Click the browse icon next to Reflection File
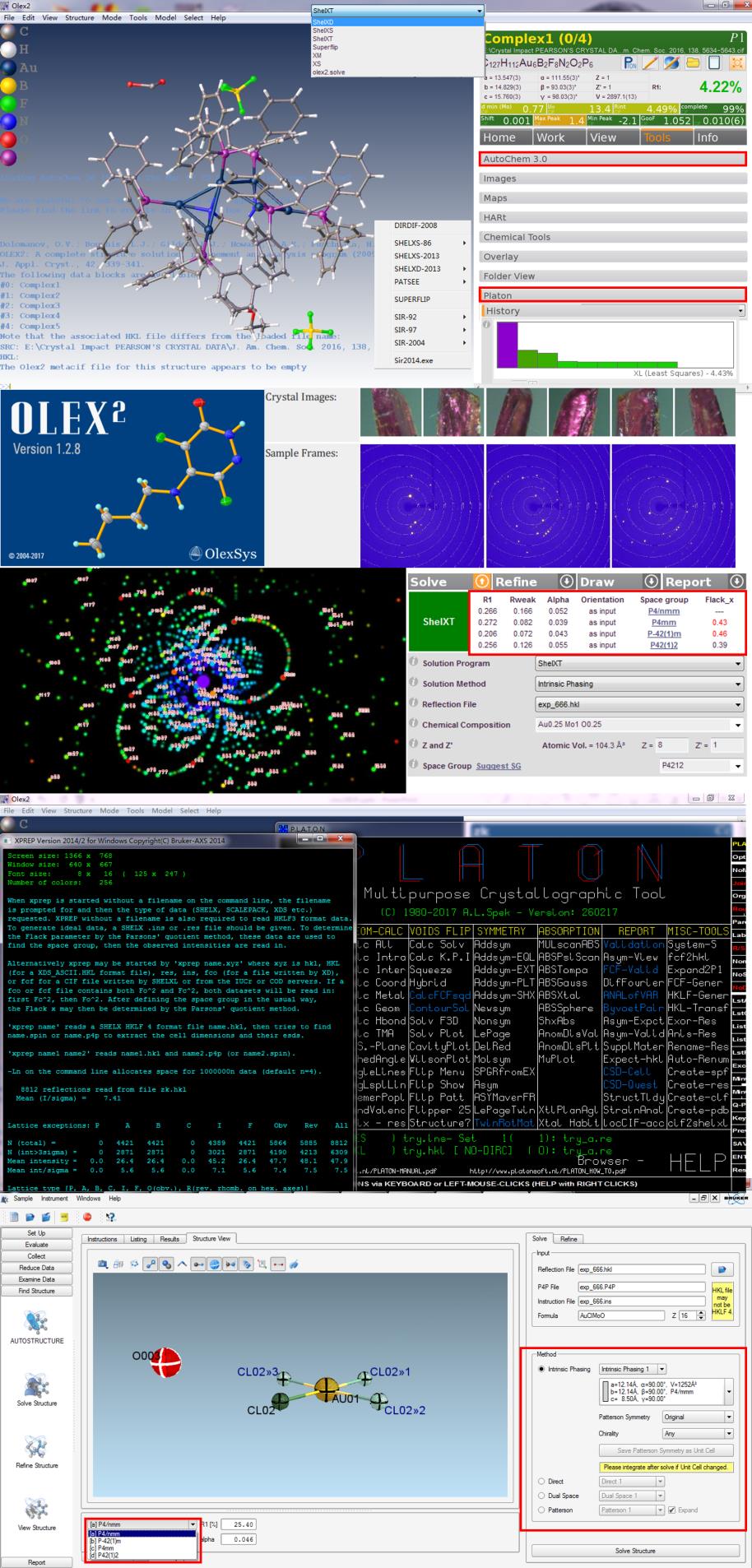 pyautogui.click(x=721, y=1269)
